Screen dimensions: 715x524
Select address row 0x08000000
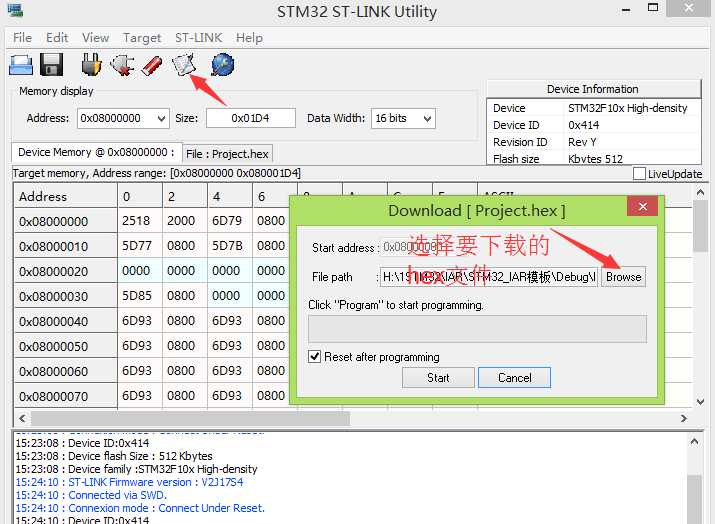[65, 221]
